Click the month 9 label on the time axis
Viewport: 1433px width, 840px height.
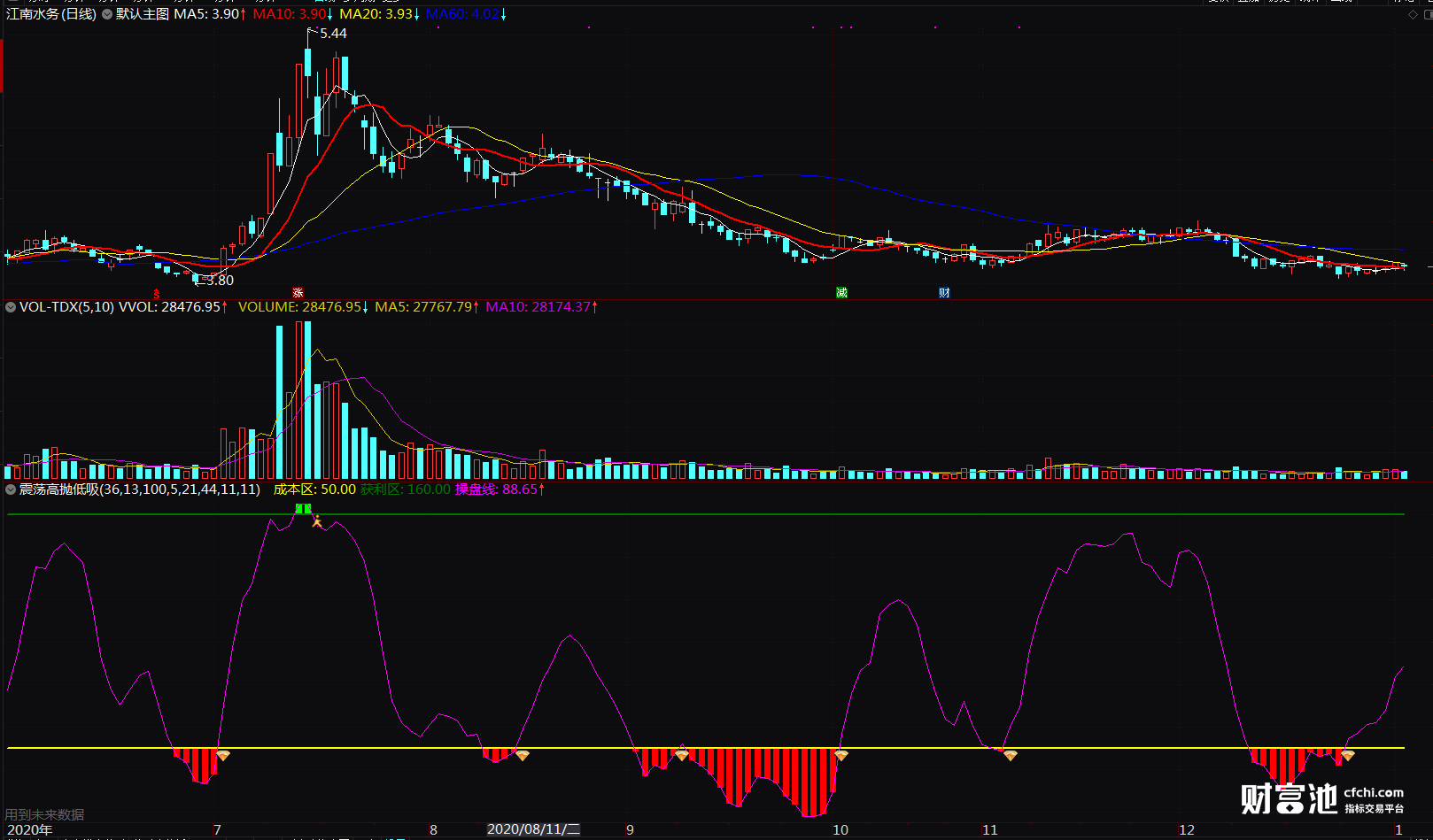pyautogui.click(x=630, y=830)
